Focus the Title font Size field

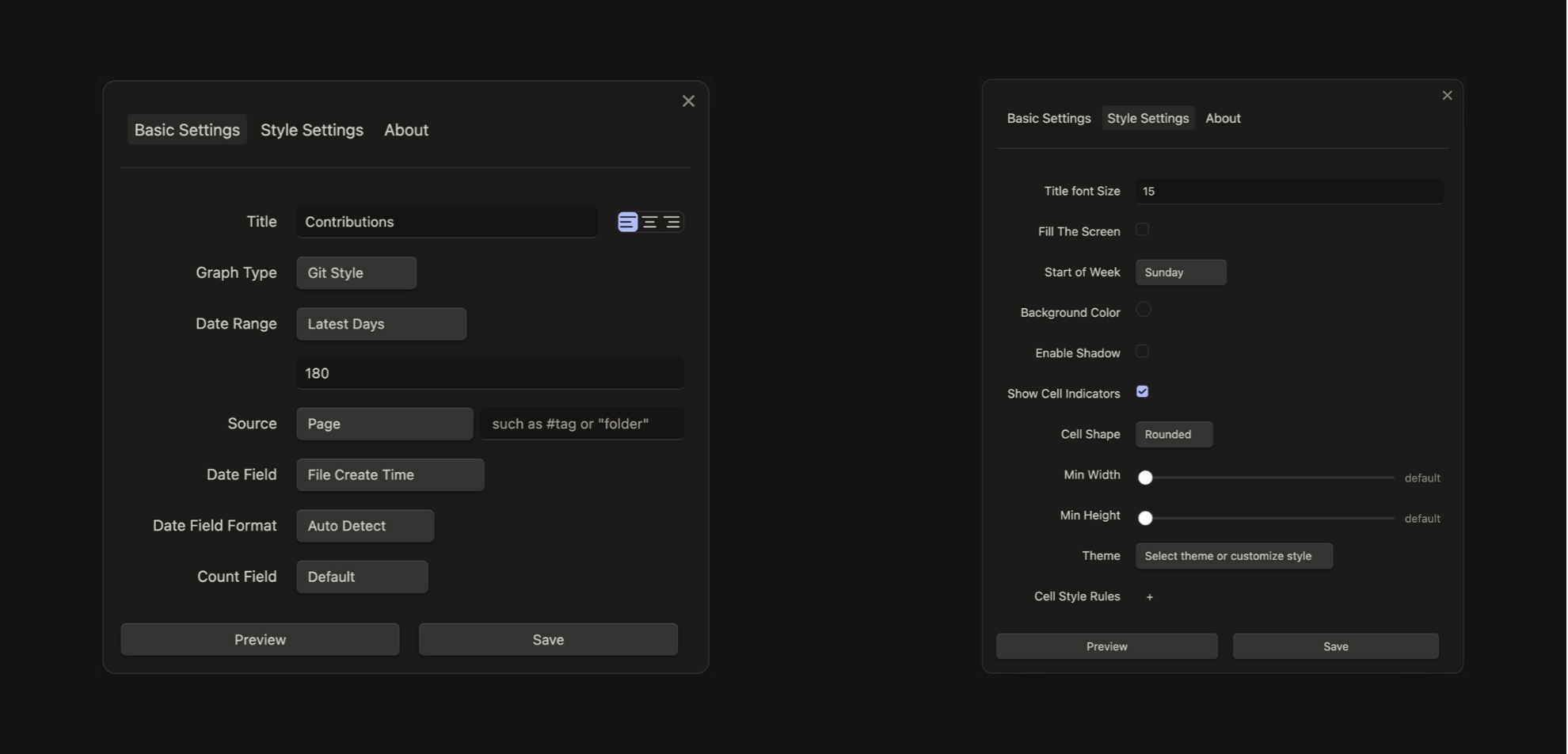click(1289, 191)
